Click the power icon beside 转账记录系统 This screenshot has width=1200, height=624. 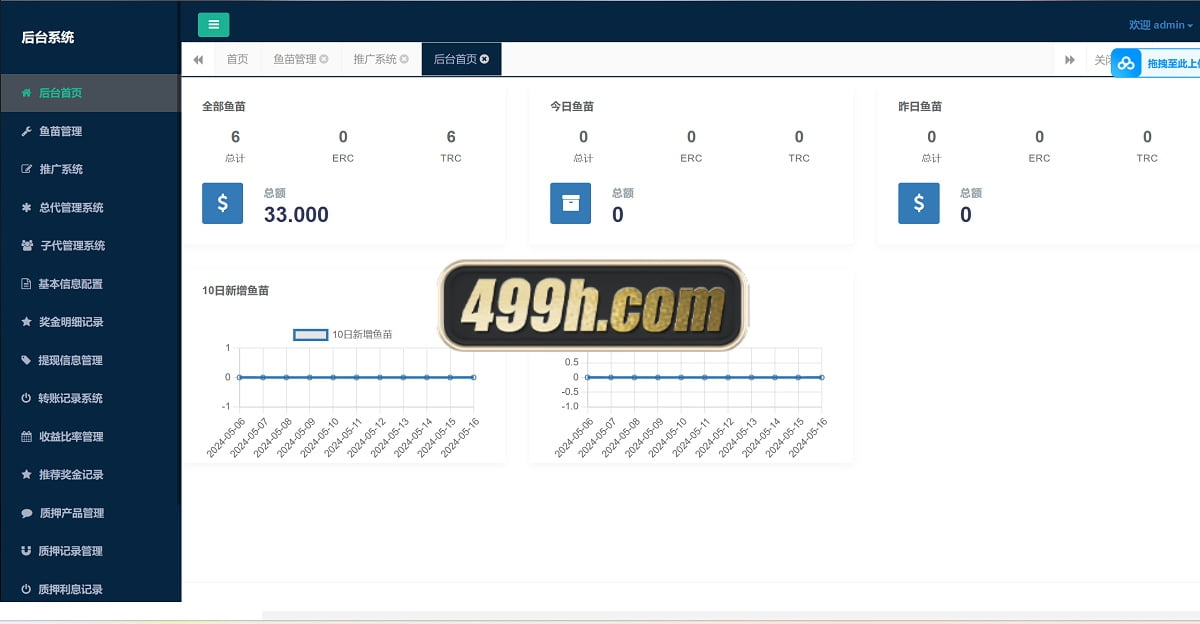pyautogui.click(x=26, y=398)
